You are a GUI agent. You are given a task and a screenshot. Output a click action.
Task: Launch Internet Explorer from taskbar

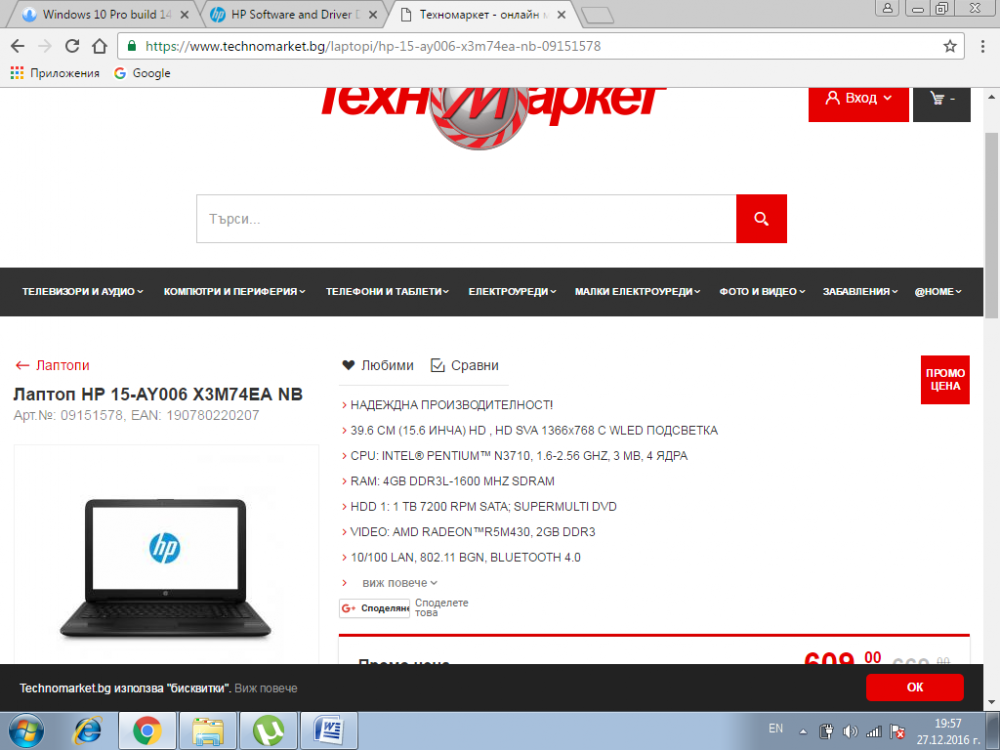point(87,730)
